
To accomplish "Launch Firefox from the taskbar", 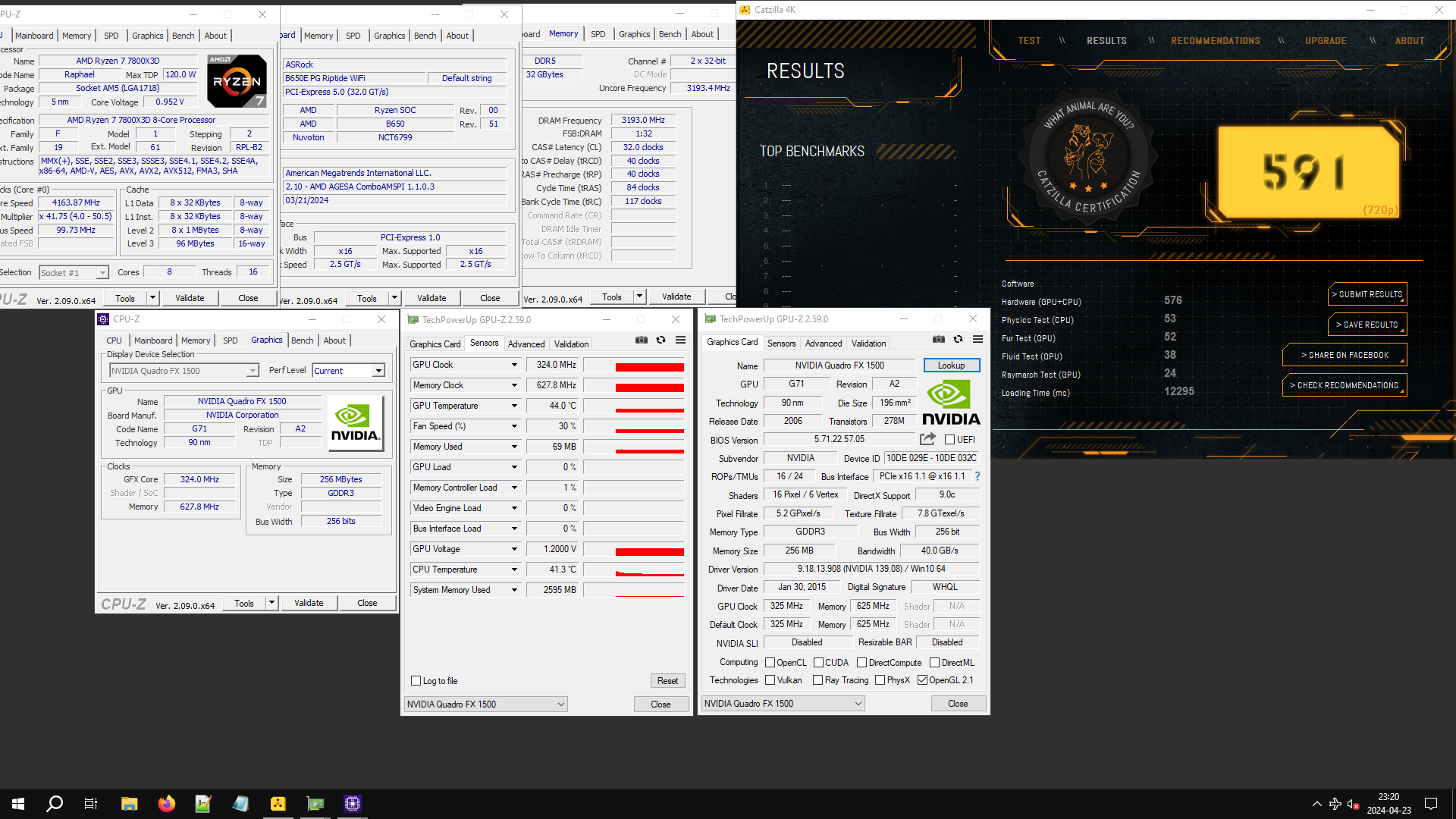I will [167, 804].
